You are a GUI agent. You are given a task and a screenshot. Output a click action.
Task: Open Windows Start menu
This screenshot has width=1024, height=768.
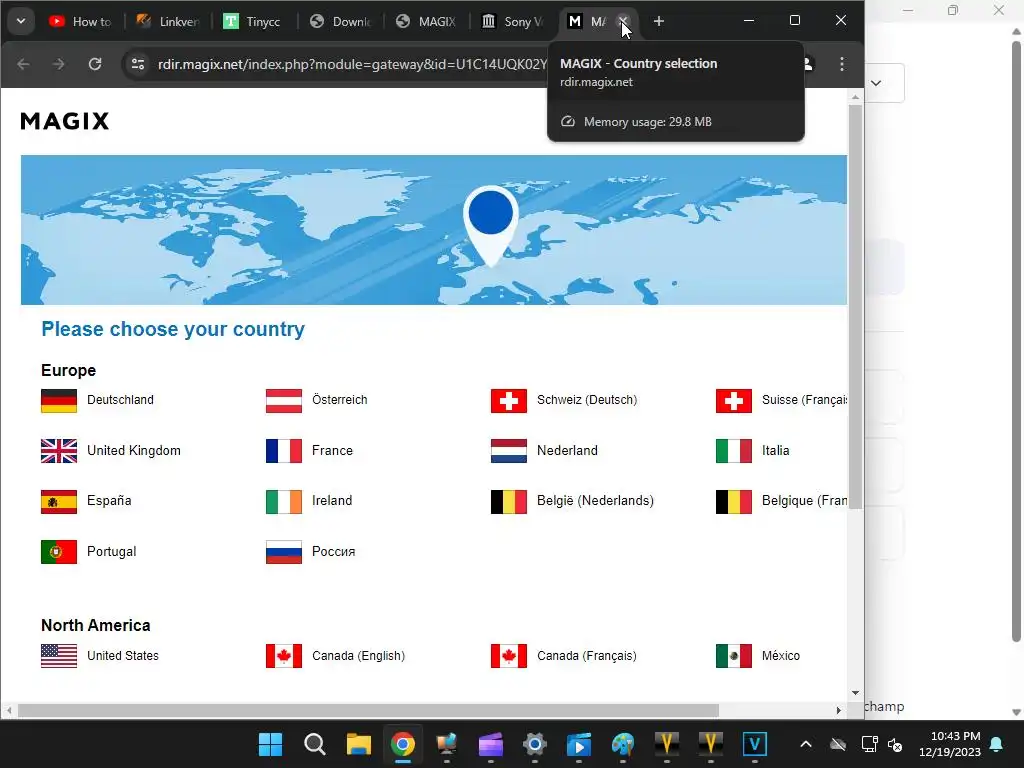point(270,744)
